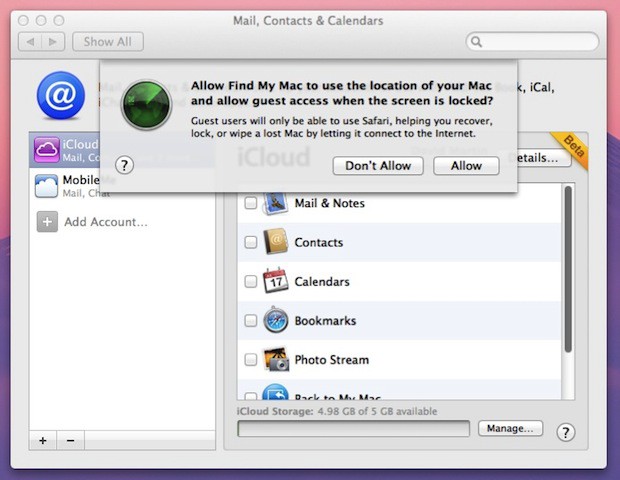Click the Find My Mac radar icon

146,106
